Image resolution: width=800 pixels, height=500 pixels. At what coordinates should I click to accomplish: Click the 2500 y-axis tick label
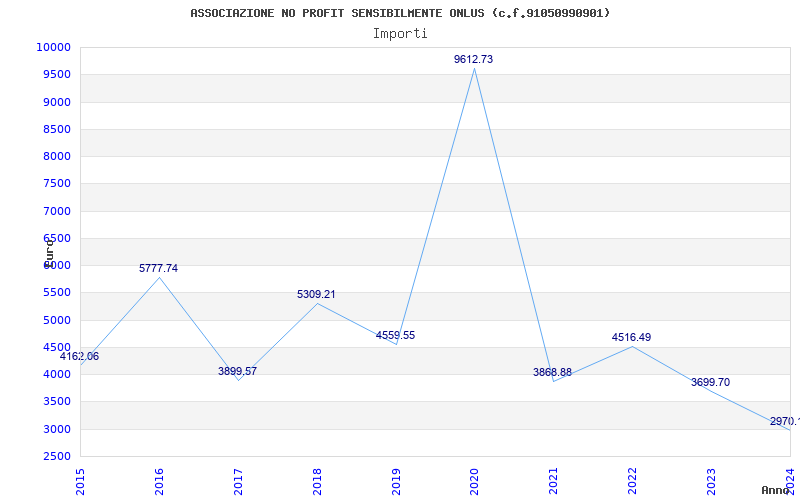pyautogui.click(x=56, y=457)
